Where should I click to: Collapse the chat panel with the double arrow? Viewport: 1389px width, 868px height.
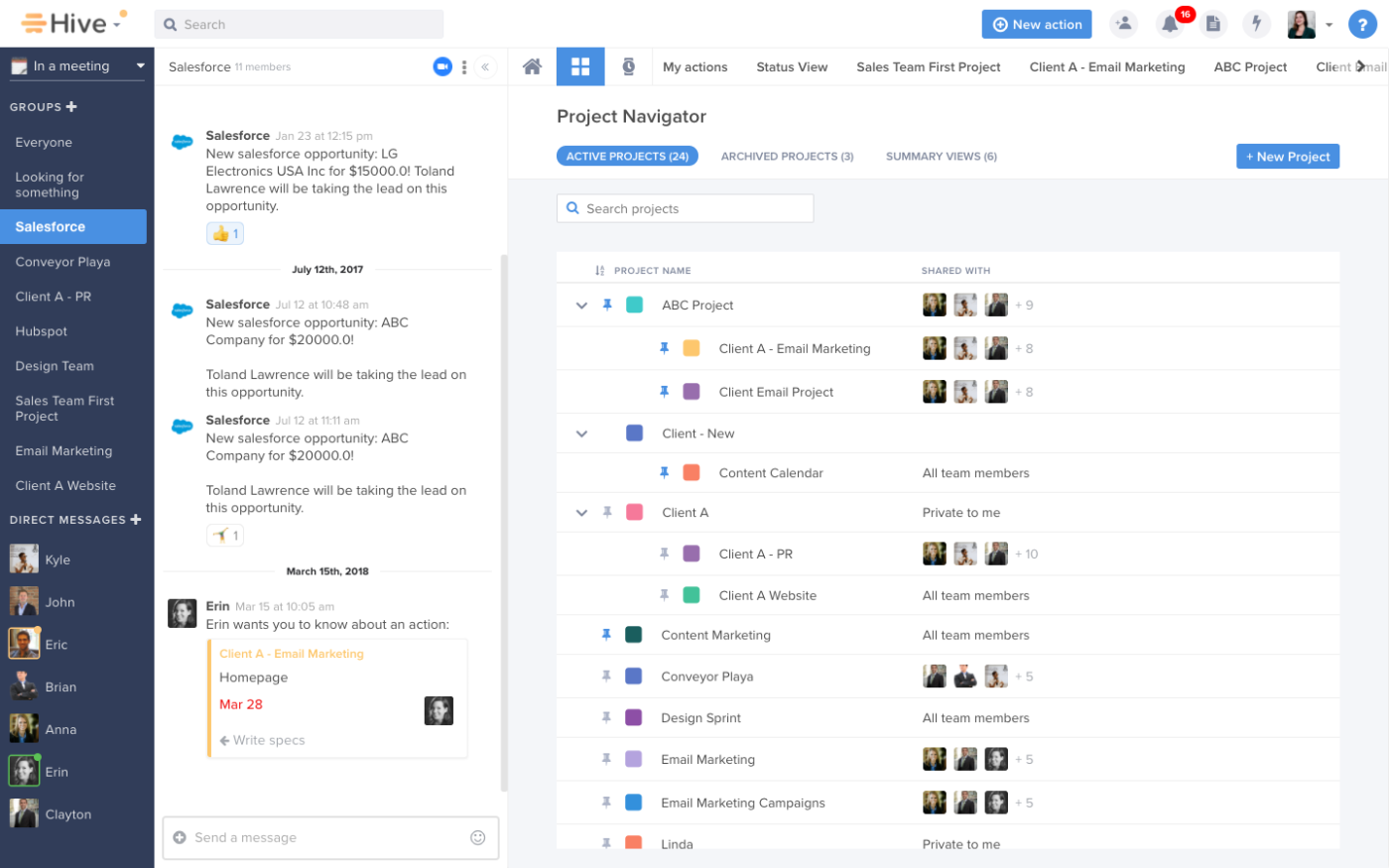[x=485, y=66]
